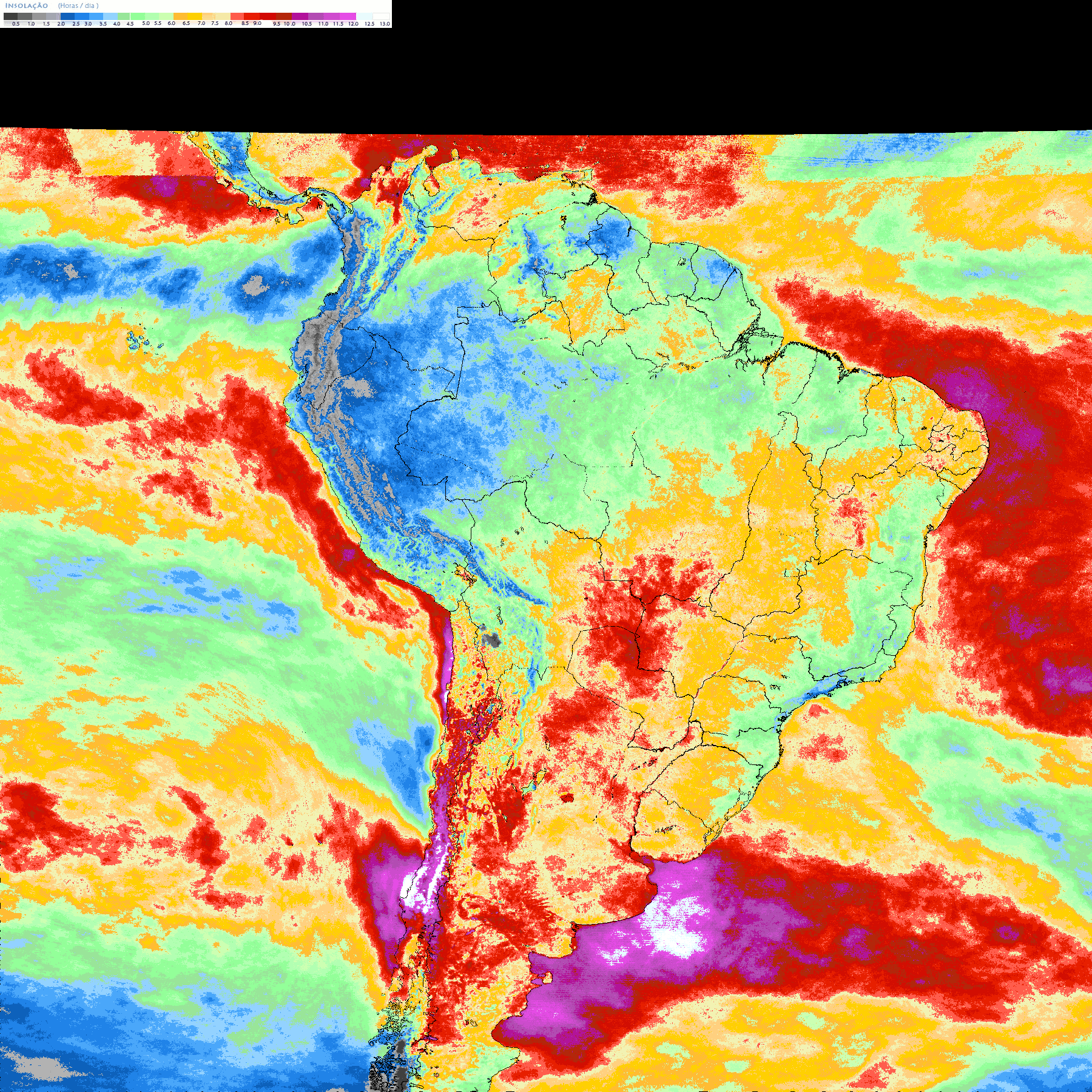Click the '9.0' legend value
Viewport: 1092px width, 1092px height.
257,23
